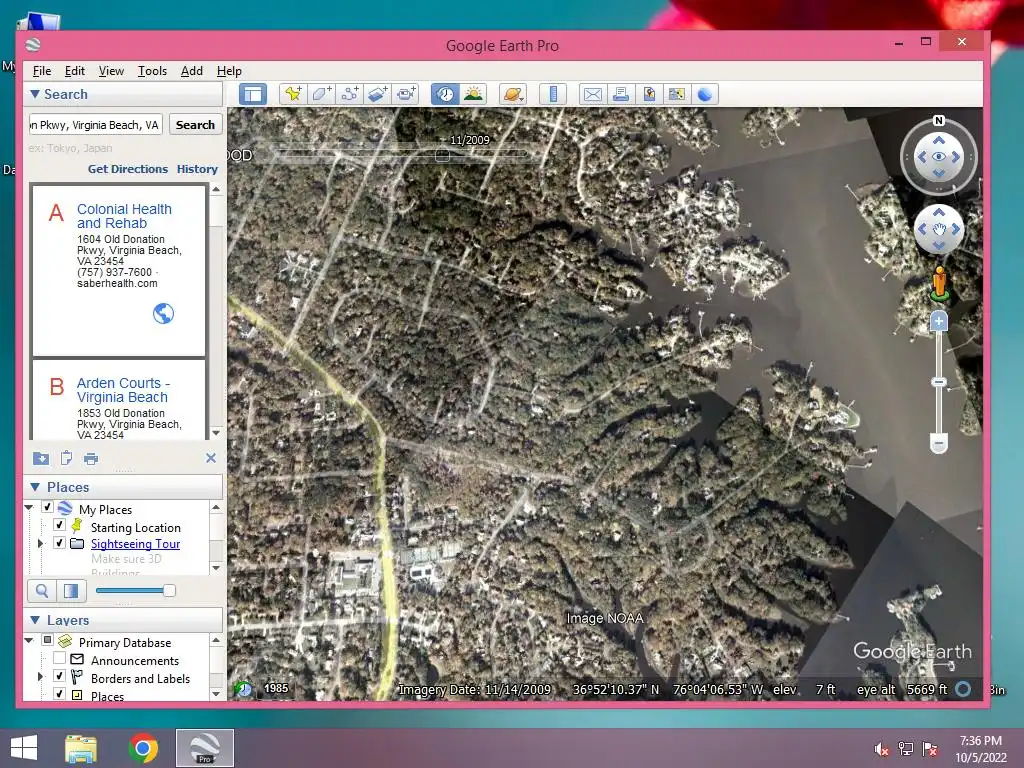The image size is (1024, 768).
Task: Open the Arden Courts - Virginia Beach result
Action: (x=123, y=390)
